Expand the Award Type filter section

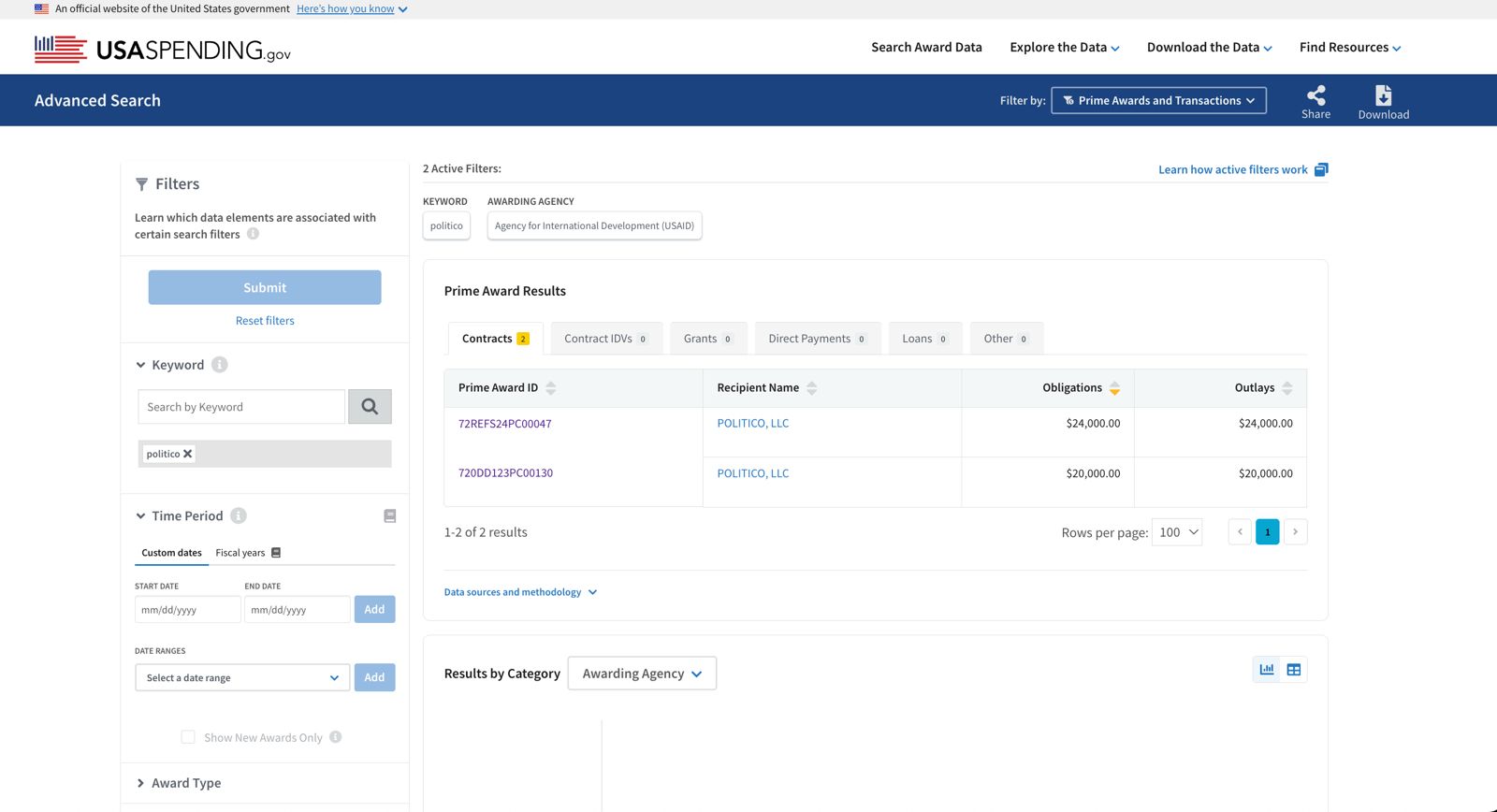186,783
